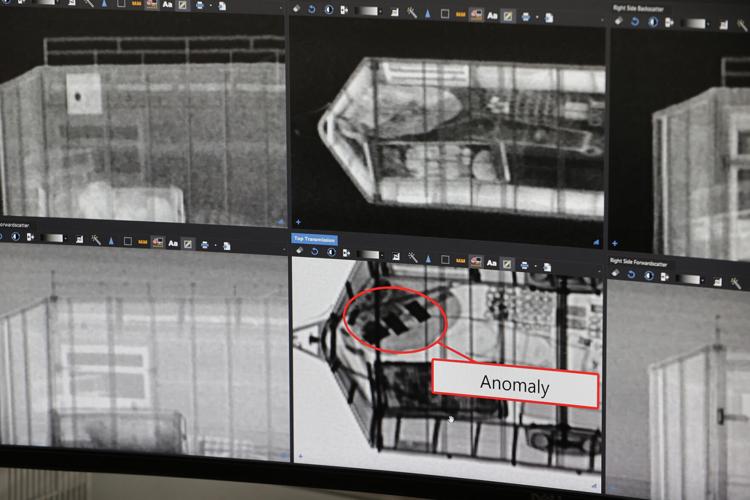Click flip image icon in lower left Forwardscatter toolbar

(x=30, y=237)
